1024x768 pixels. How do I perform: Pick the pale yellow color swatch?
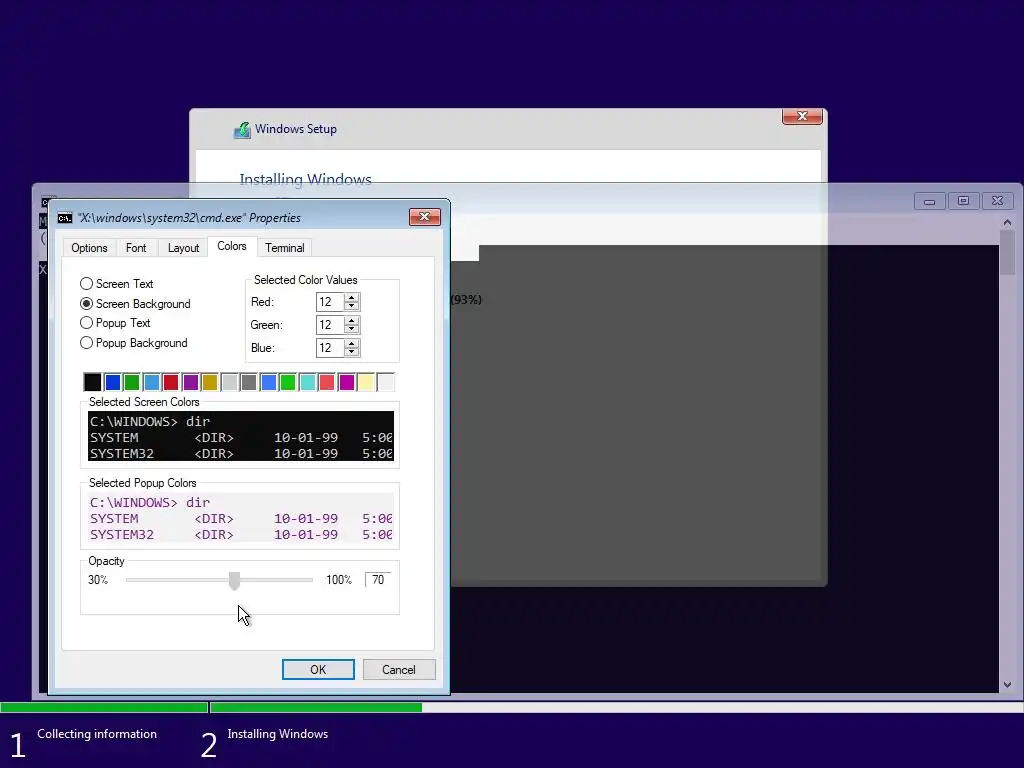[x=366, y=382]
